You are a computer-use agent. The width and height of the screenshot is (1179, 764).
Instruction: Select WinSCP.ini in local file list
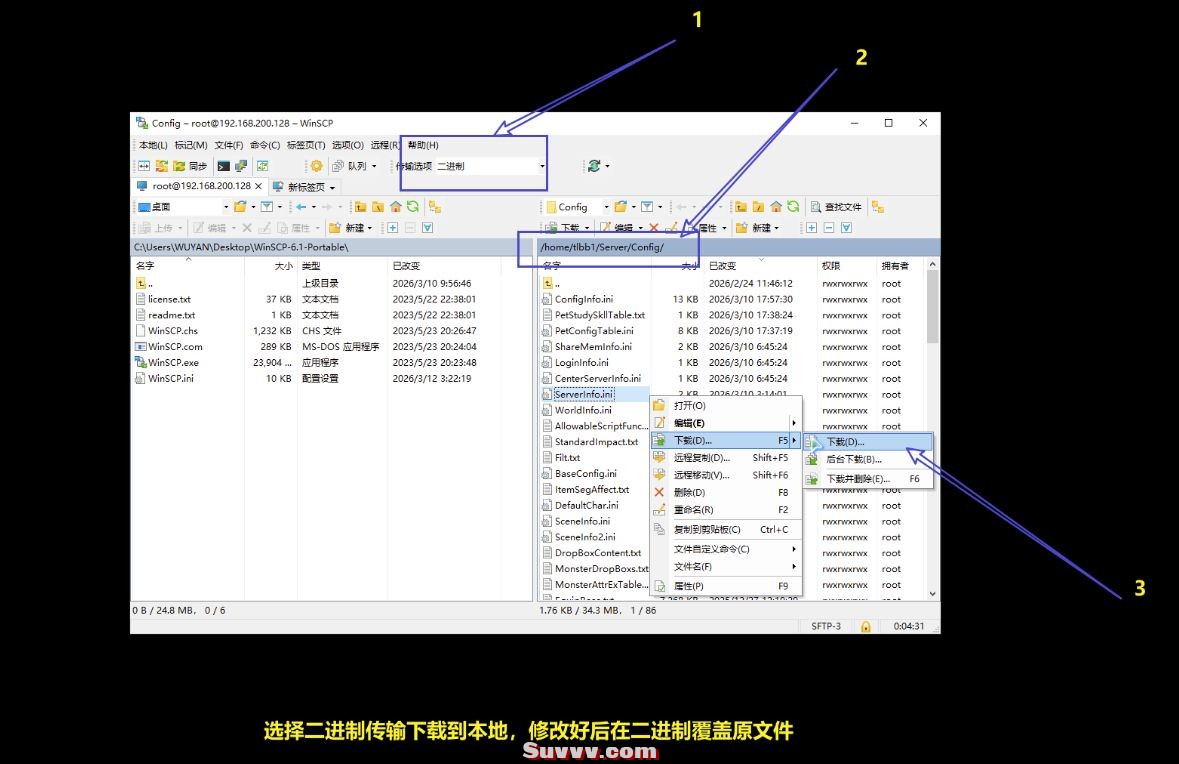coord(170,378)
